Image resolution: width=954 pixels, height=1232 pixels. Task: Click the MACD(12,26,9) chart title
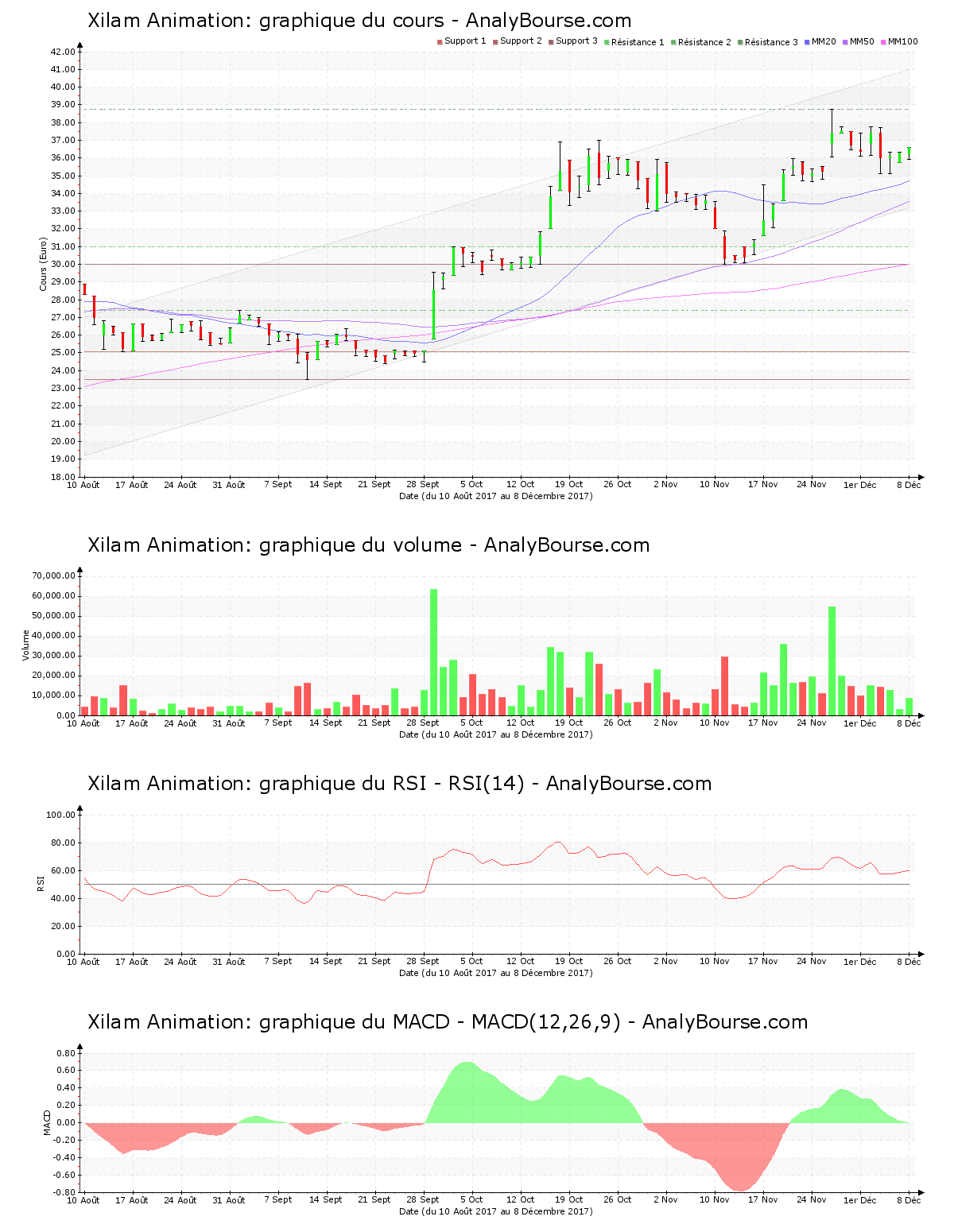pos(448,1022)
